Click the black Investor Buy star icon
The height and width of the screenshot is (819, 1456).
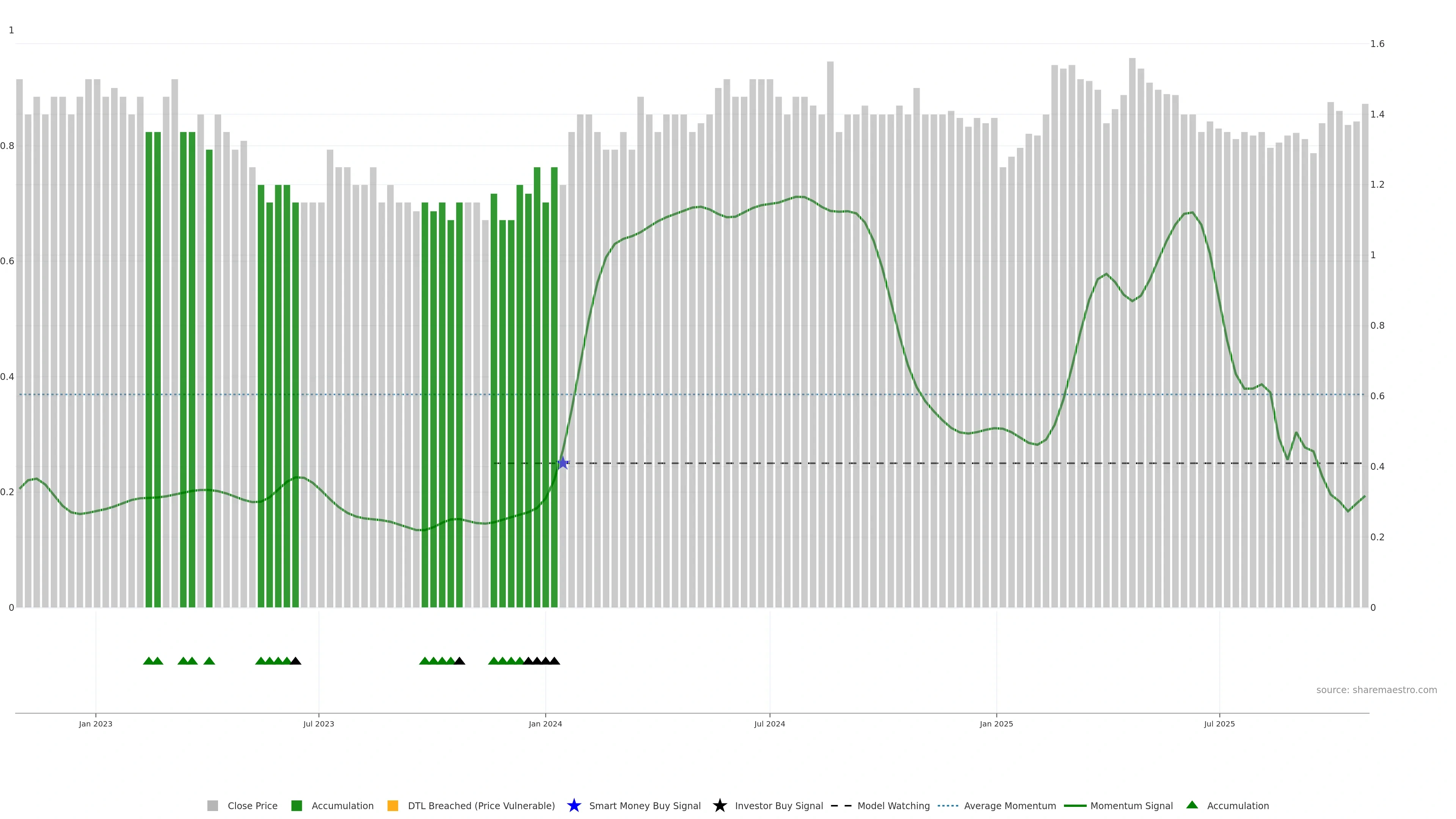click(x=720, y=805)
